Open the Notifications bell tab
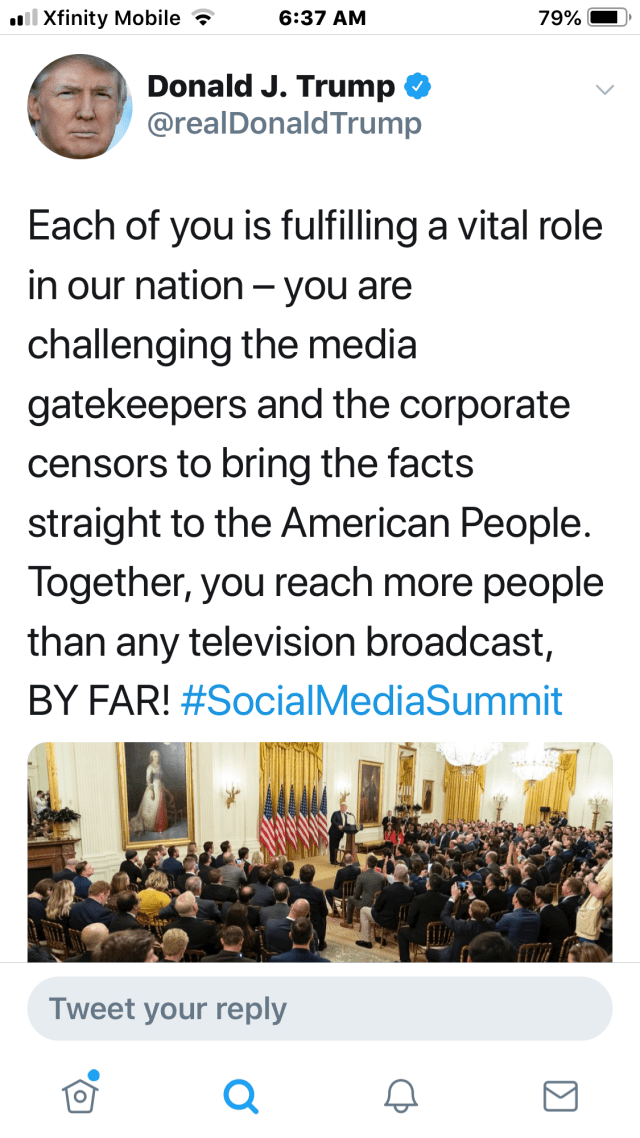Screen dimensions: 640x1138 400,1096
